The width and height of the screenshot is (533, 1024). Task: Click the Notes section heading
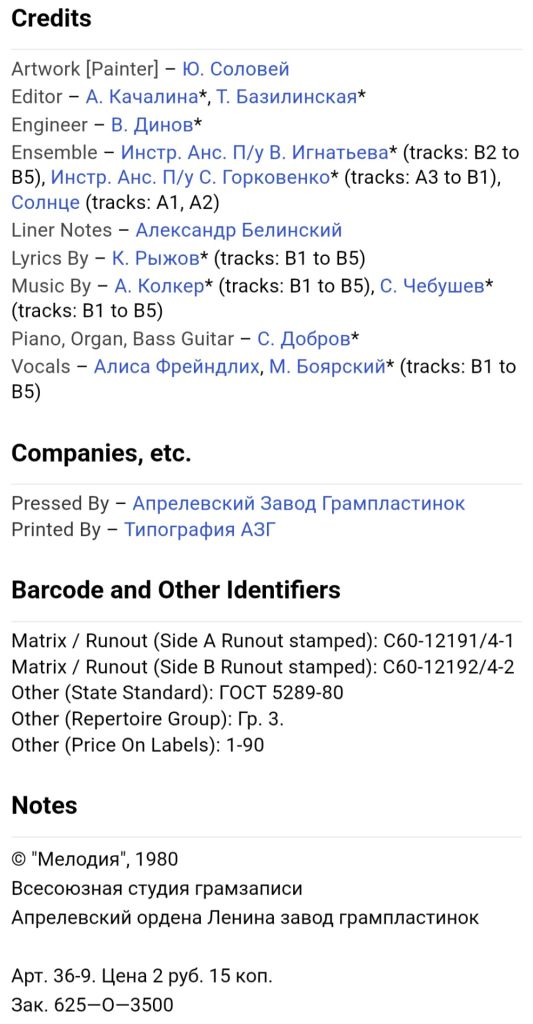pos(44,805)
